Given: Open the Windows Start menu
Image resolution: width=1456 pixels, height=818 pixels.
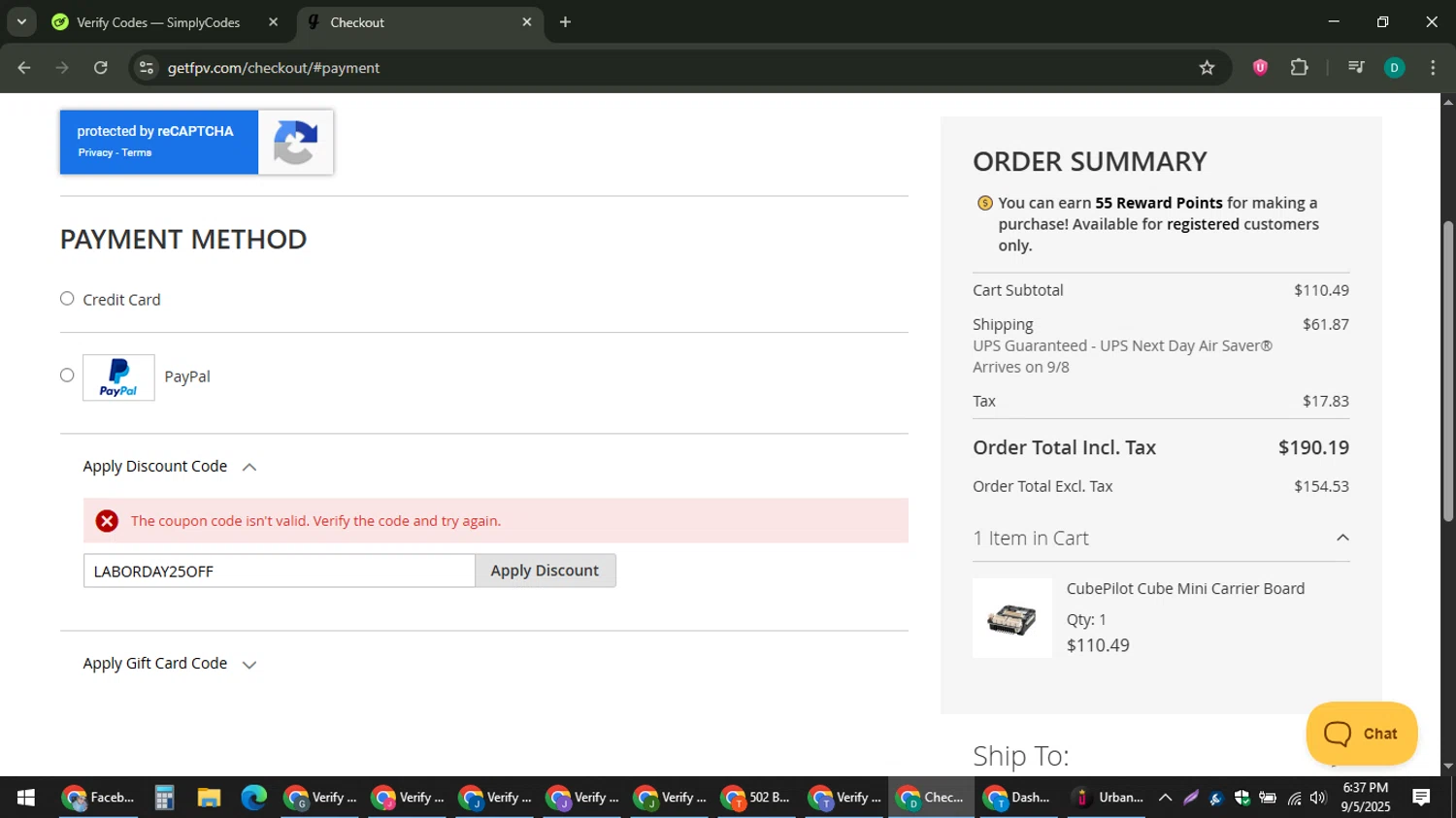Looking at the screenshot, I should [x=26, y=798].
